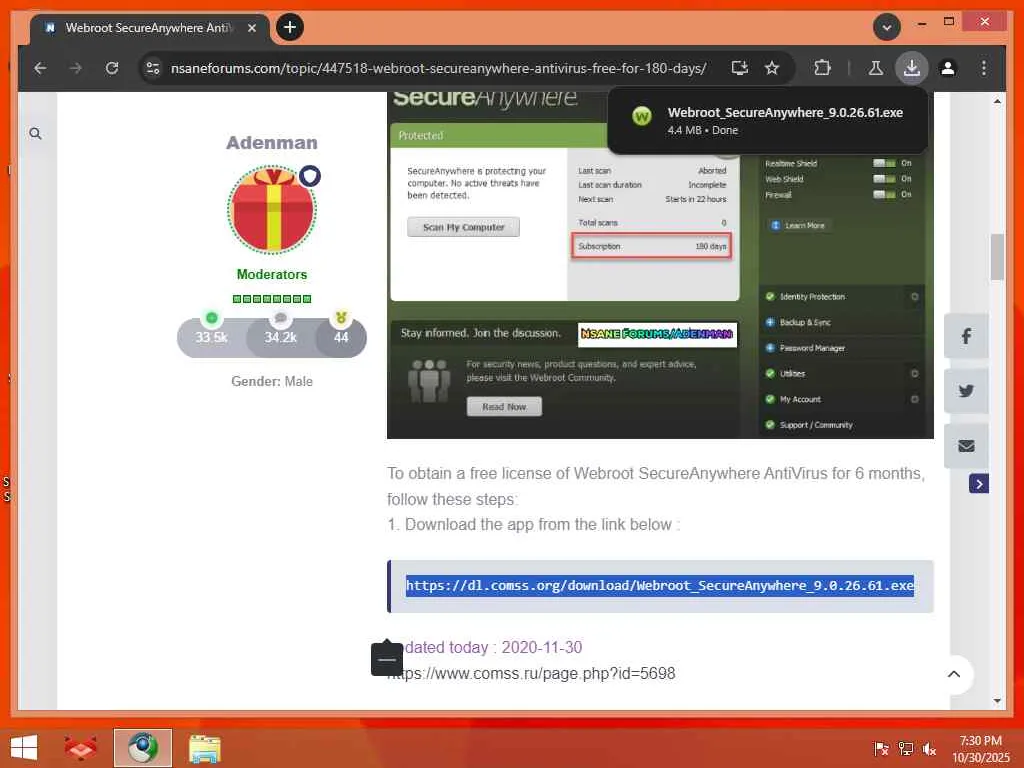Open the taskbar clock and date
The height and width of the screenshot is (768, 1024).
coord(980,748)
